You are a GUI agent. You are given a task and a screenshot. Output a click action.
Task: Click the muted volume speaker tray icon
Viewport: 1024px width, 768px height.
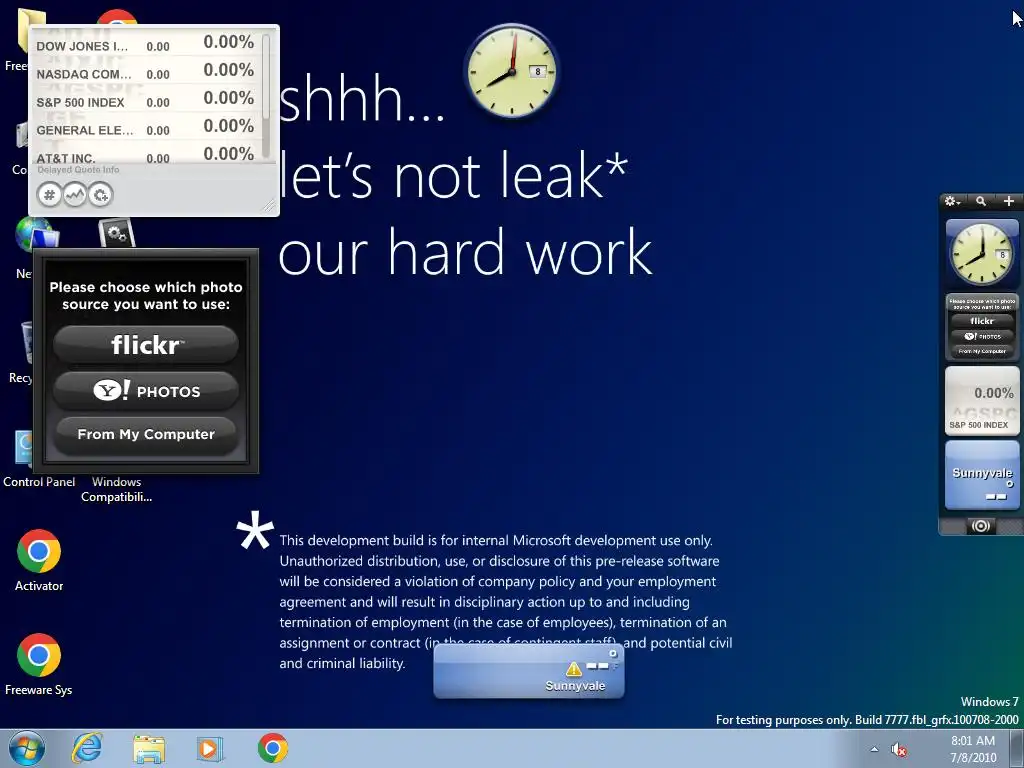point(899,750)
